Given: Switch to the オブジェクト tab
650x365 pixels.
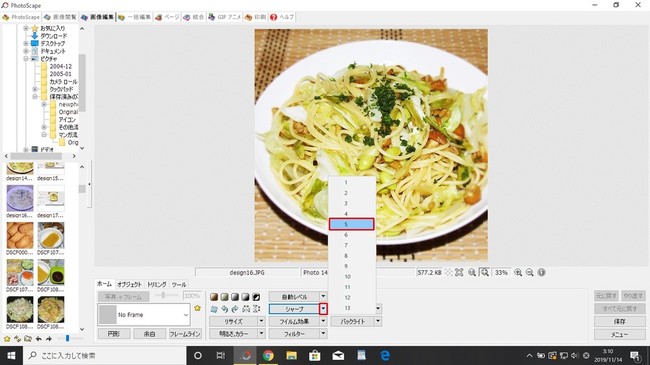Looking at the screenshot, I should (129, 285).
